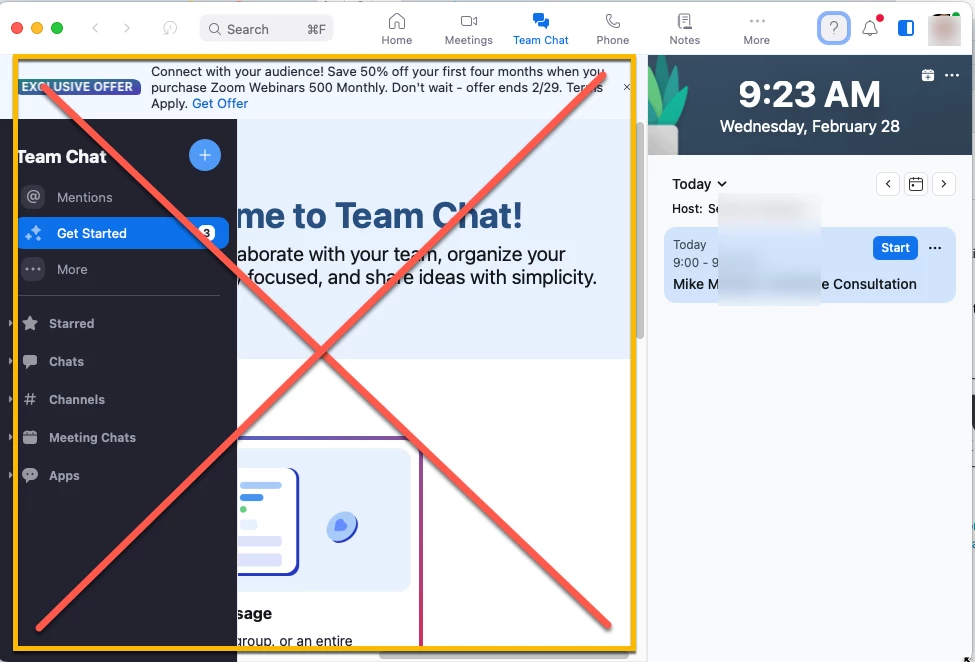This screenshot has width=975, height=662.
Task: Go to the Notes tab
Action: (x=684, y=29)
